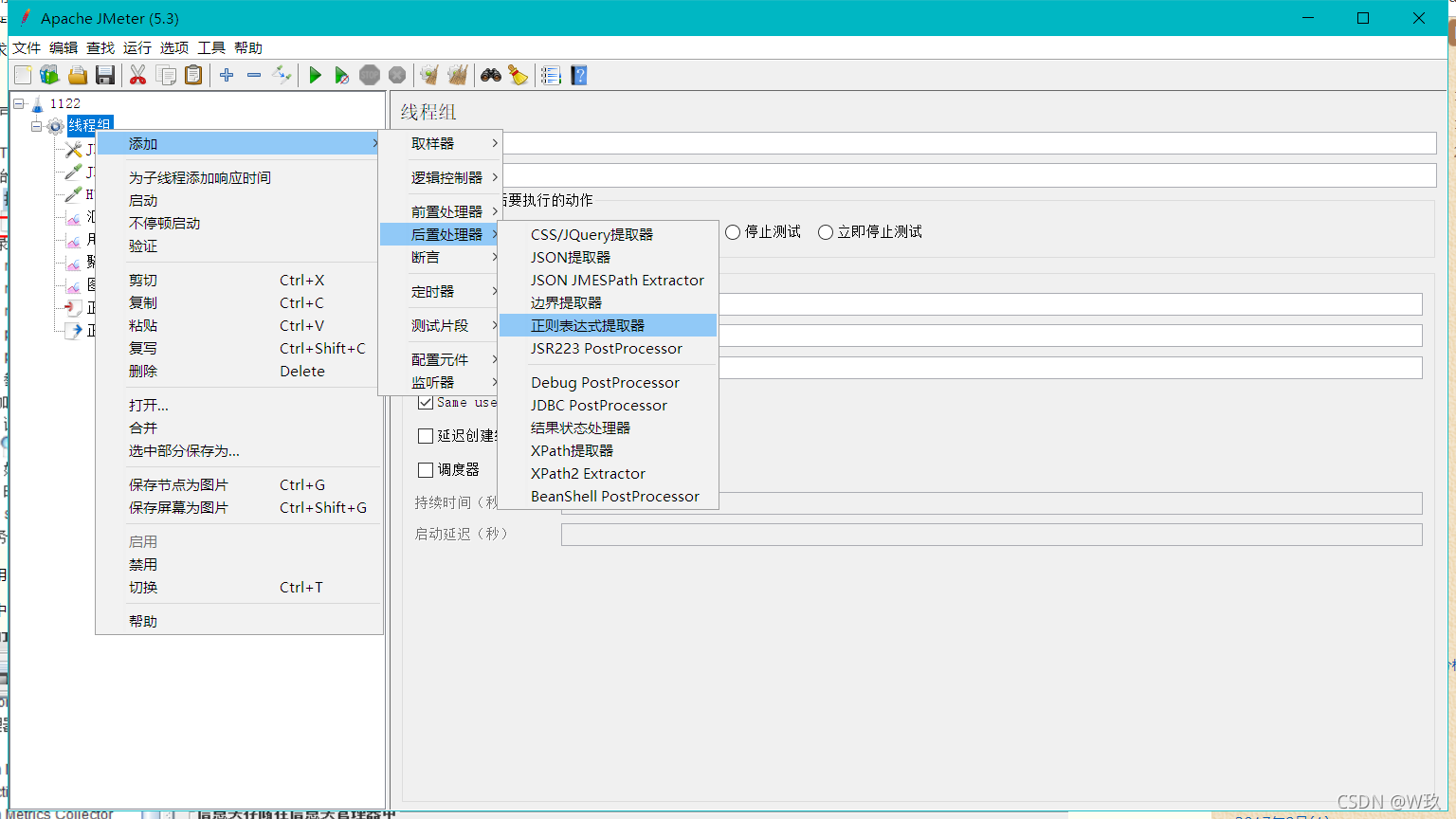Click the Open file folder icon
Image resolution: width=1456 pixels, height=819 pixels.
pyautogui.click(x=78, y=75)
